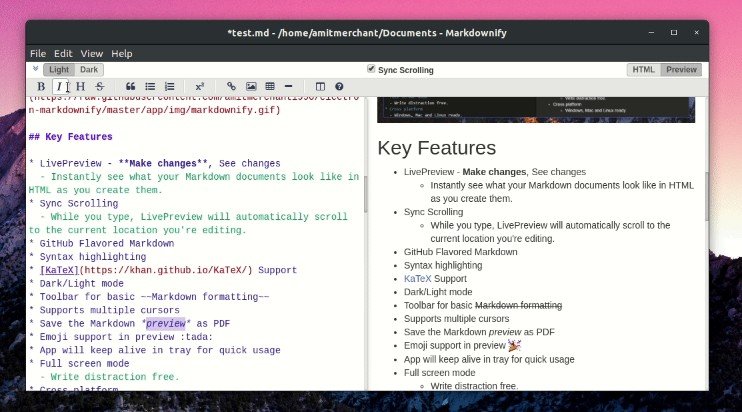Insert a heading with the H icon
Viewport: 742px width, 412px height.
pyautogui.click(x=80, y=87)
